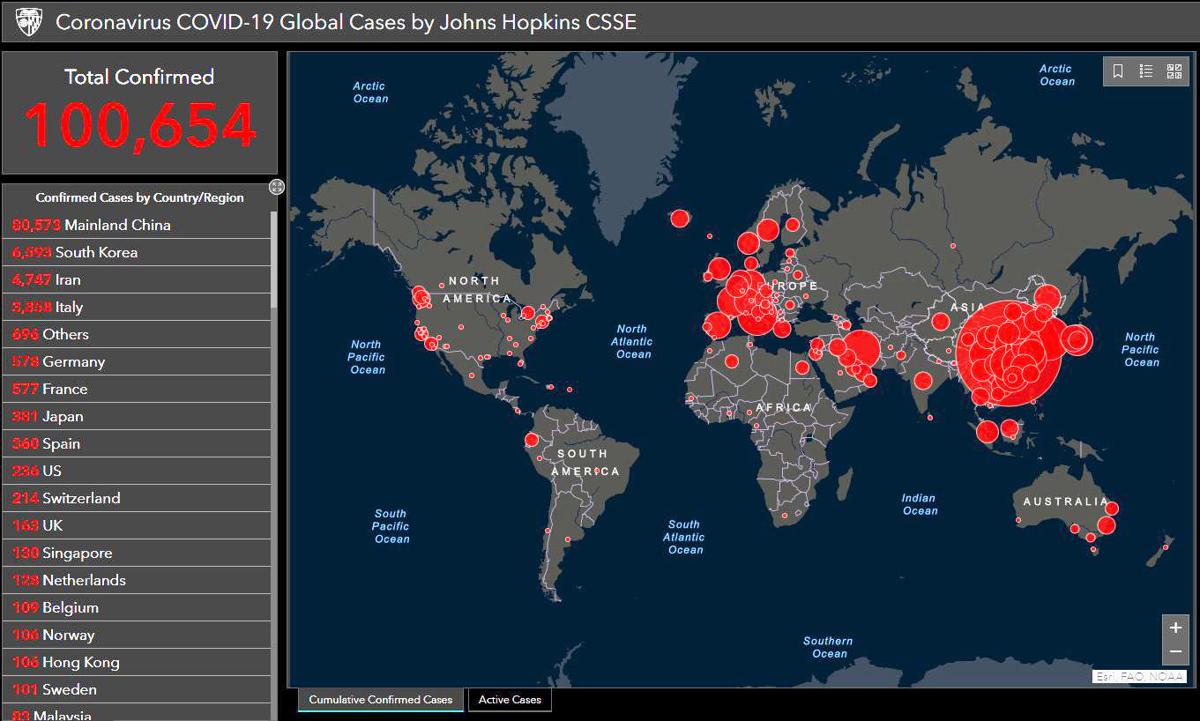Viewport: 1200px width, 721px height.
Task: Select the Cumulative Confirmed Cases tab
Action: 380,700
